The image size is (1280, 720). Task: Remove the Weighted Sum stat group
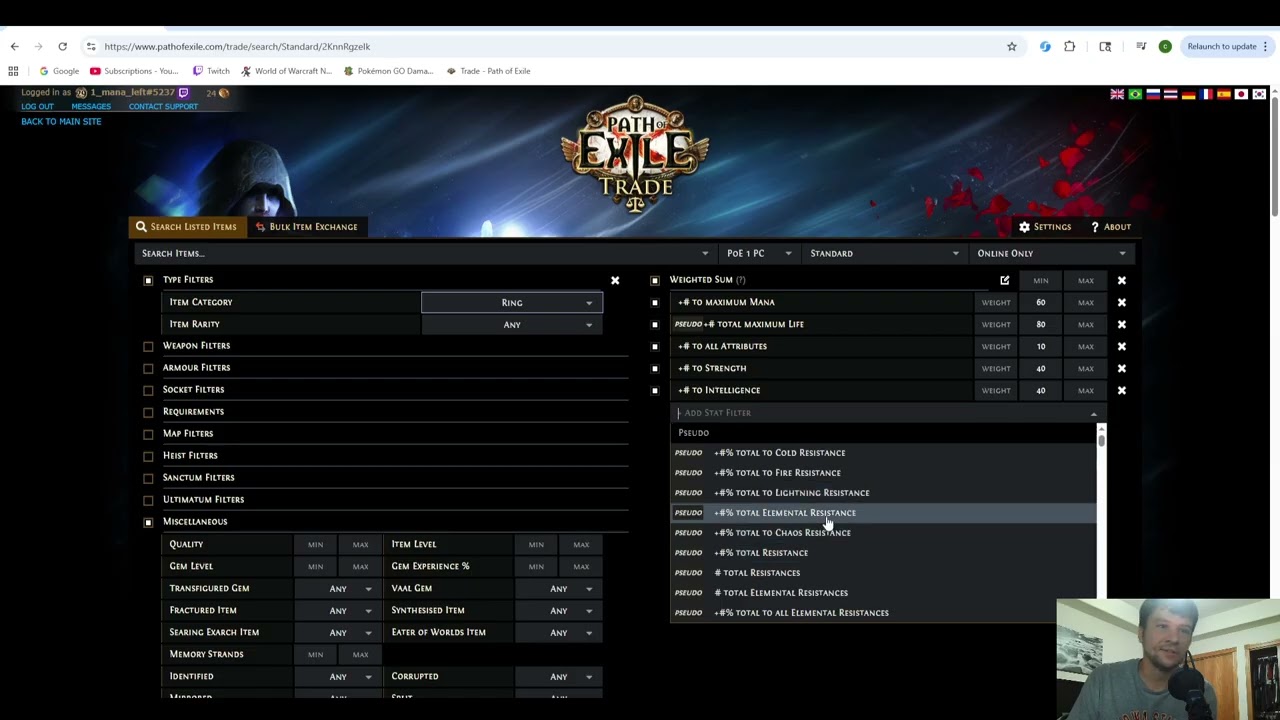click(1122, 280)
